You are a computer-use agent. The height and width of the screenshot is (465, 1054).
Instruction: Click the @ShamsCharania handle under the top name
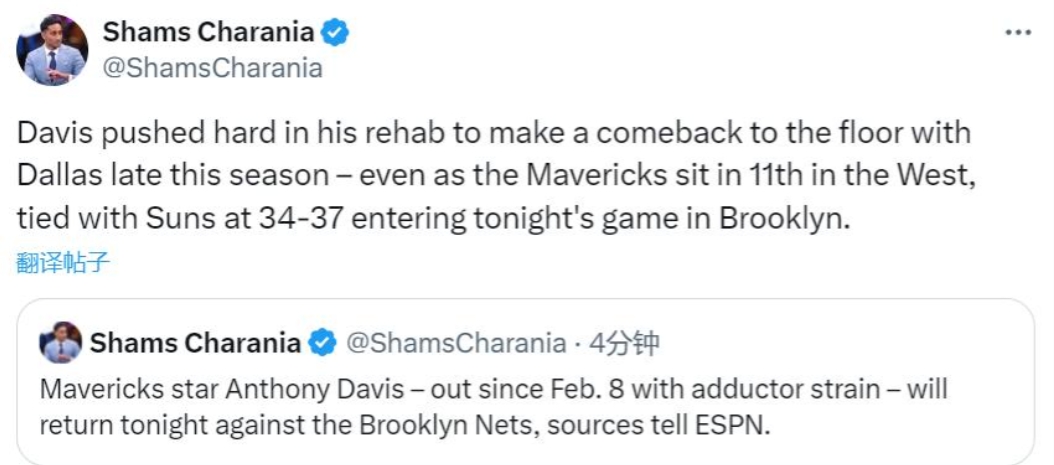point(213,67)
